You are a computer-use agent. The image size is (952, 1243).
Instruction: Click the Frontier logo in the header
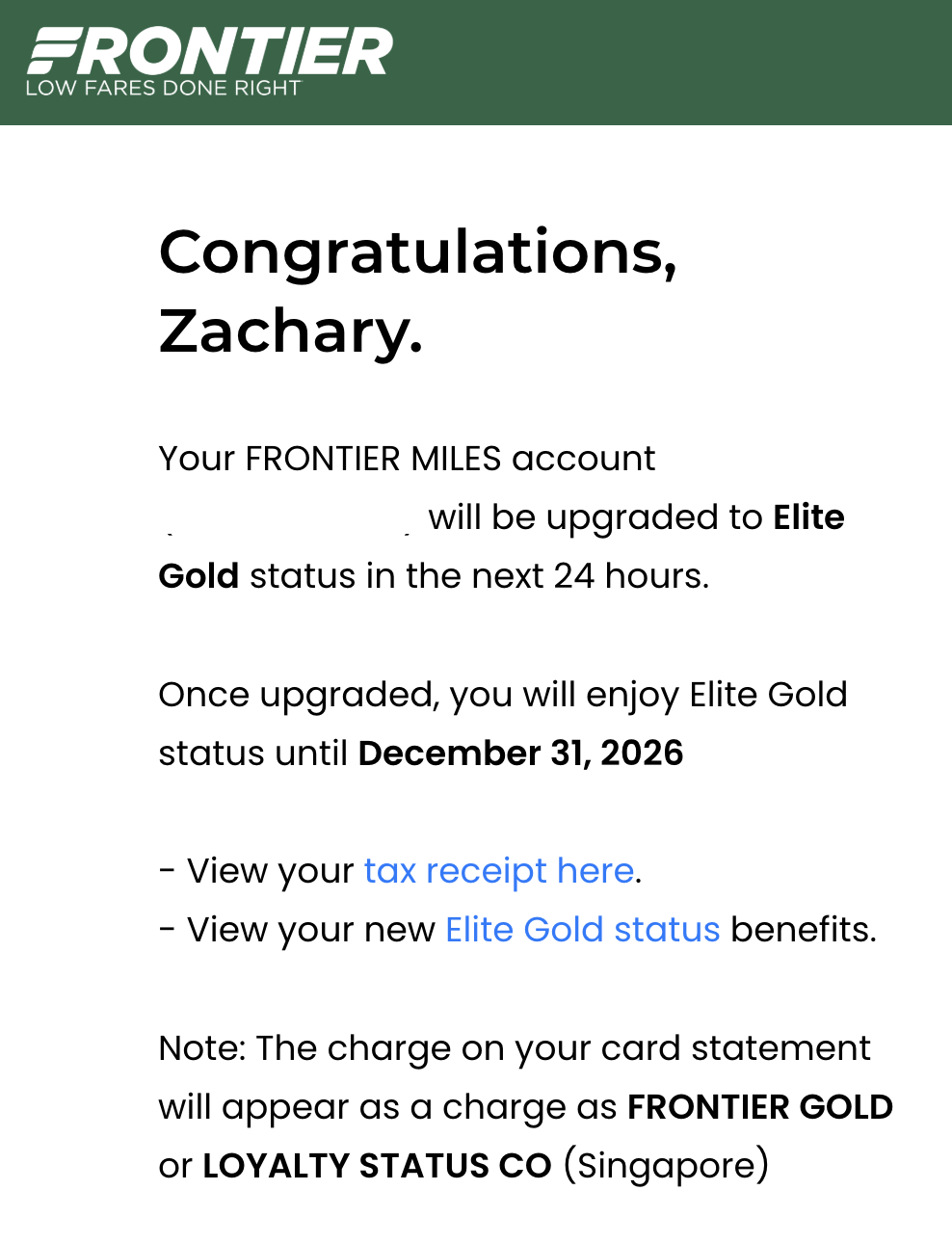(x=209, y=51)
